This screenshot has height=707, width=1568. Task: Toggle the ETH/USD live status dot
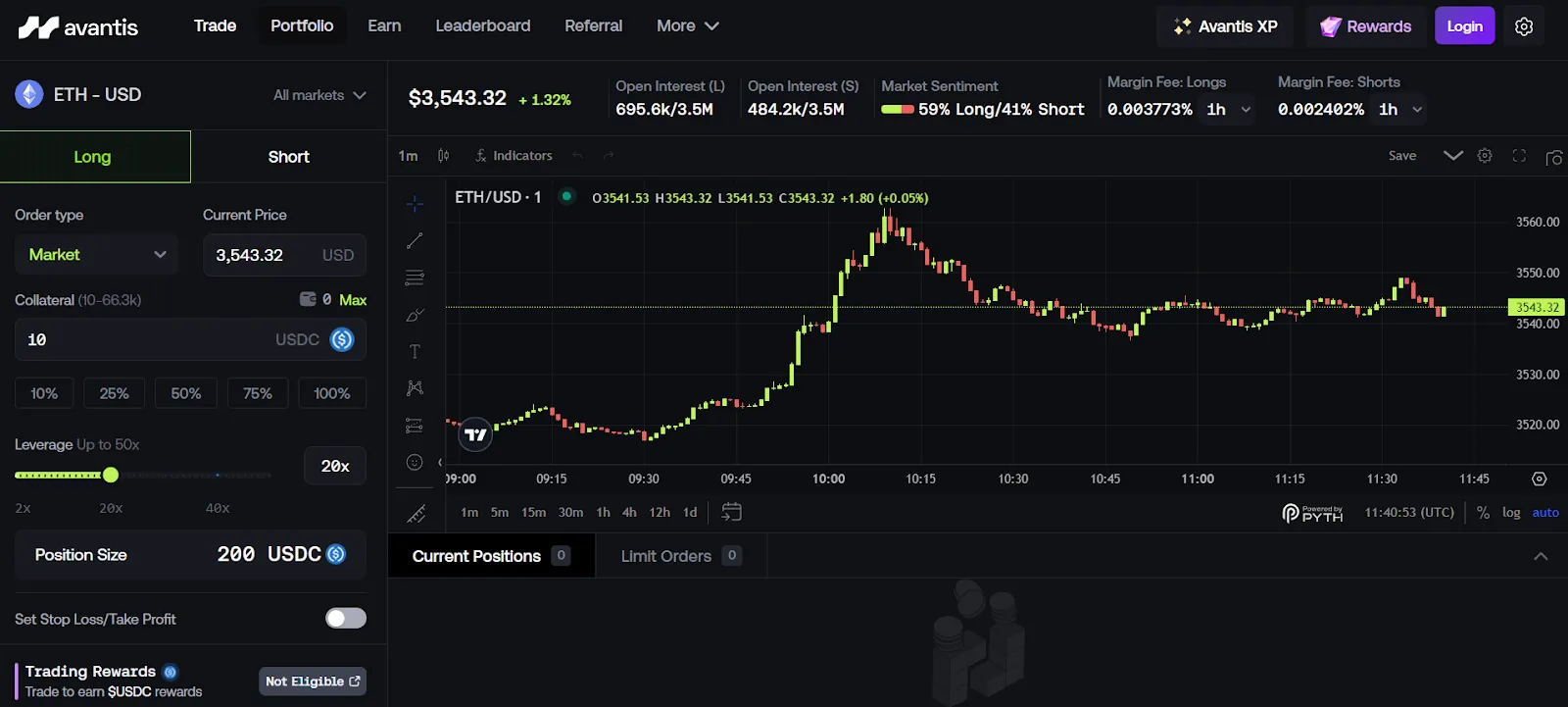566,196
